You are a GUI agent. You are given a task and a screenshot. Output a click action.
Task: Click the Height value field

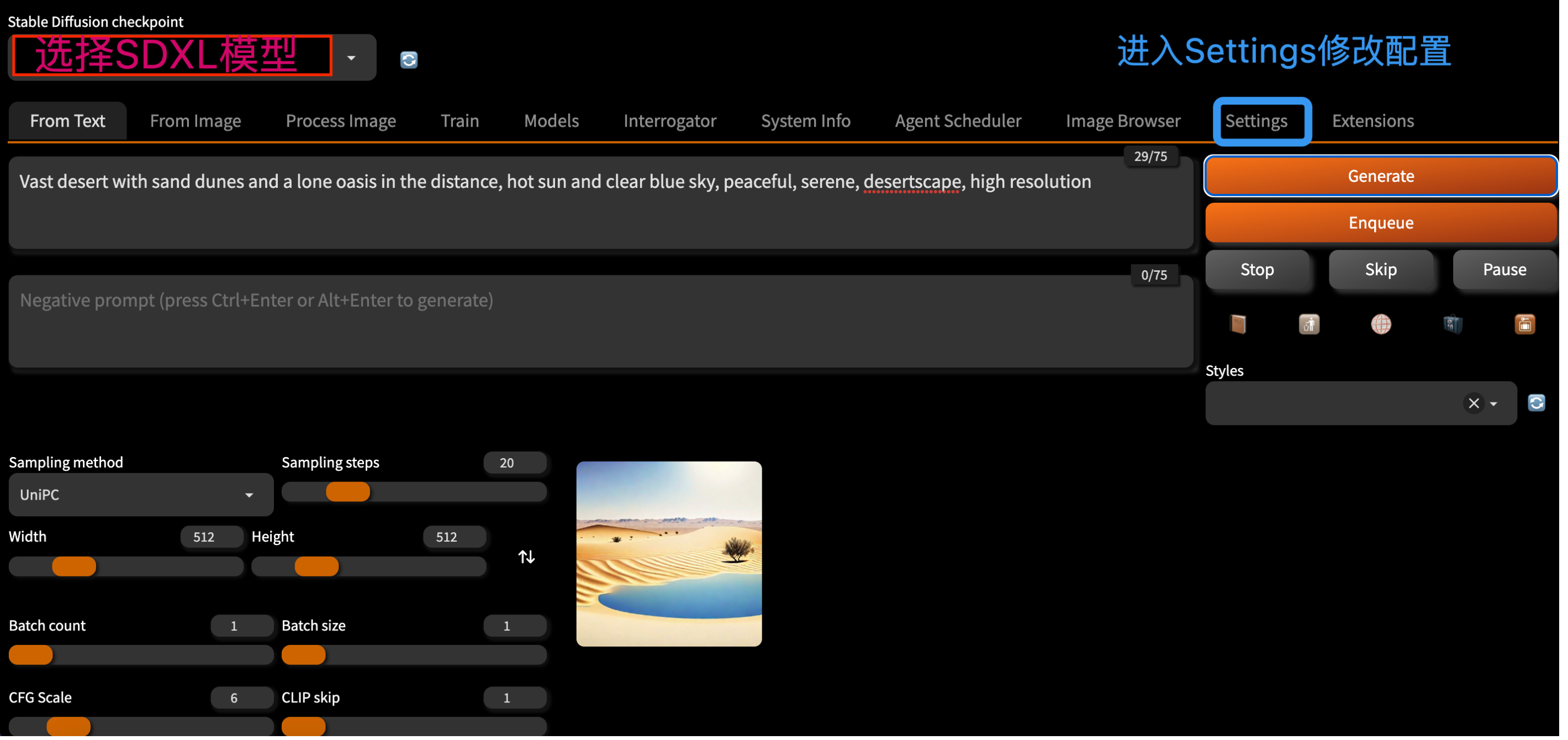454,537
